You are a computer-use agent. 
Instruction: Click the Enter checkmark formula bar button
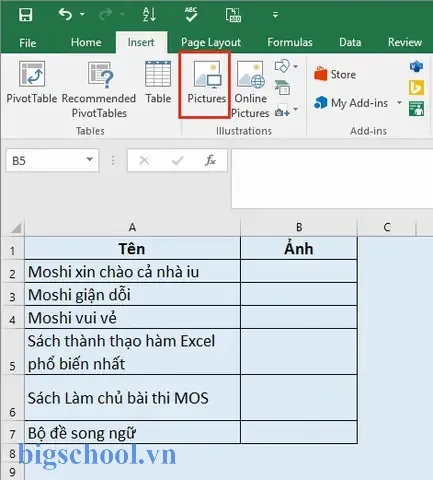pos(177,161)
